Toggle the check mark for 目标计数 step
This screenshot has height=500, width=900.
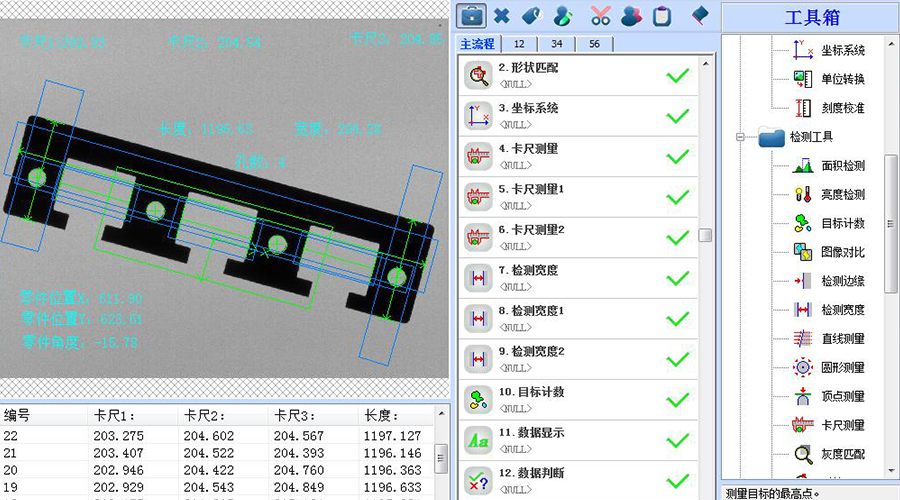click(678, 400)
